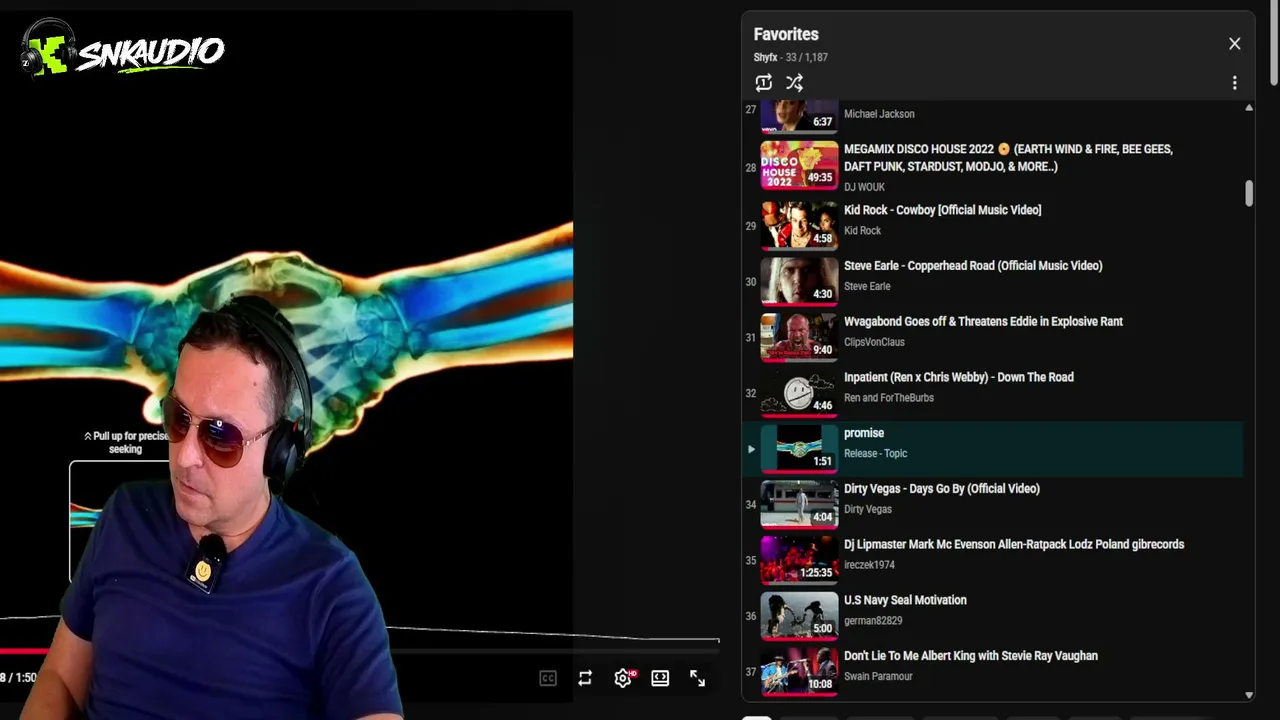This screenshot has height=720, width=1280.
Task: Open the Copperhead Road video thumbnail
Action: pos(799,281)
